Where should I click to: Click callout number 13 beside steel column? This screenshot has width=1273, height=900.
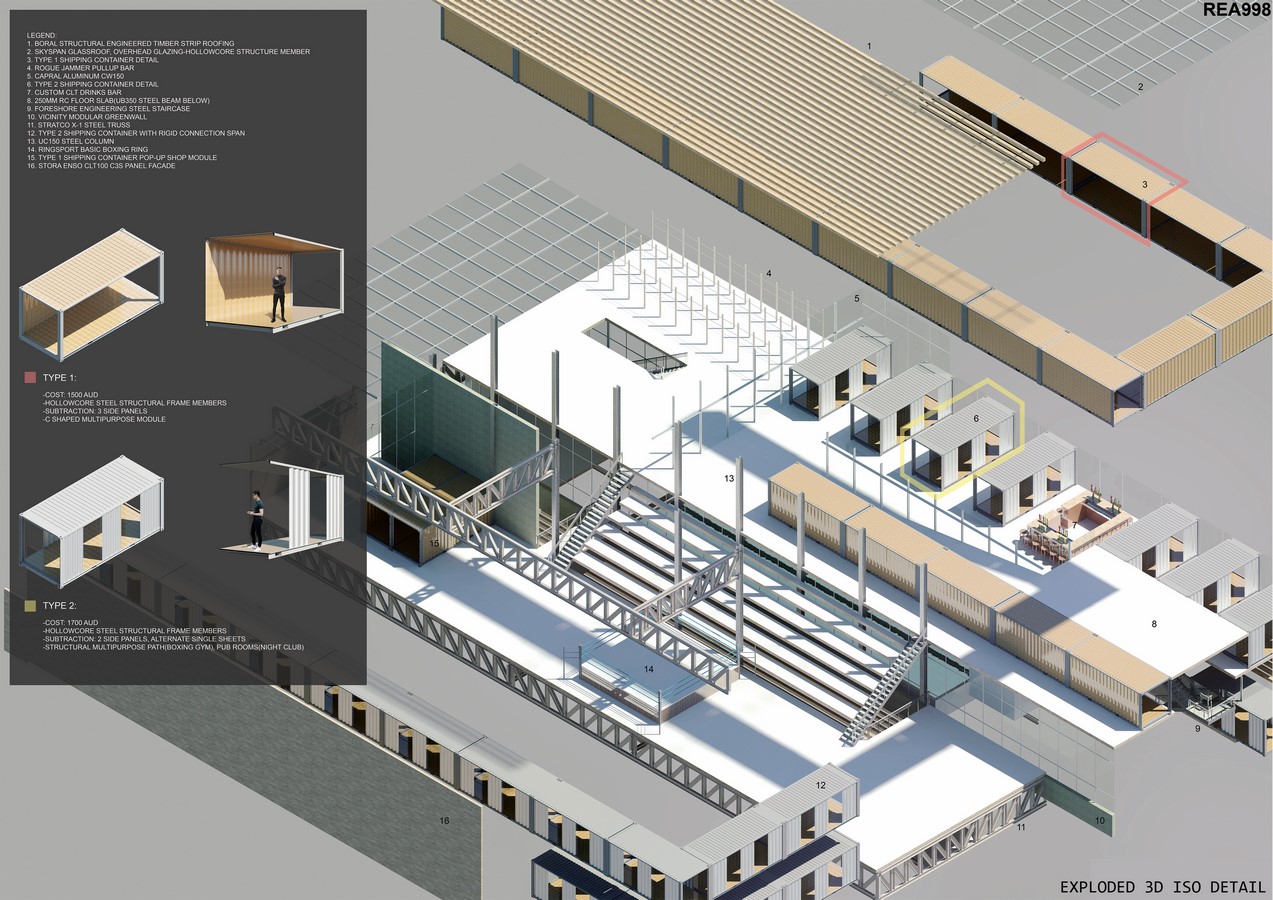[729, 479]
